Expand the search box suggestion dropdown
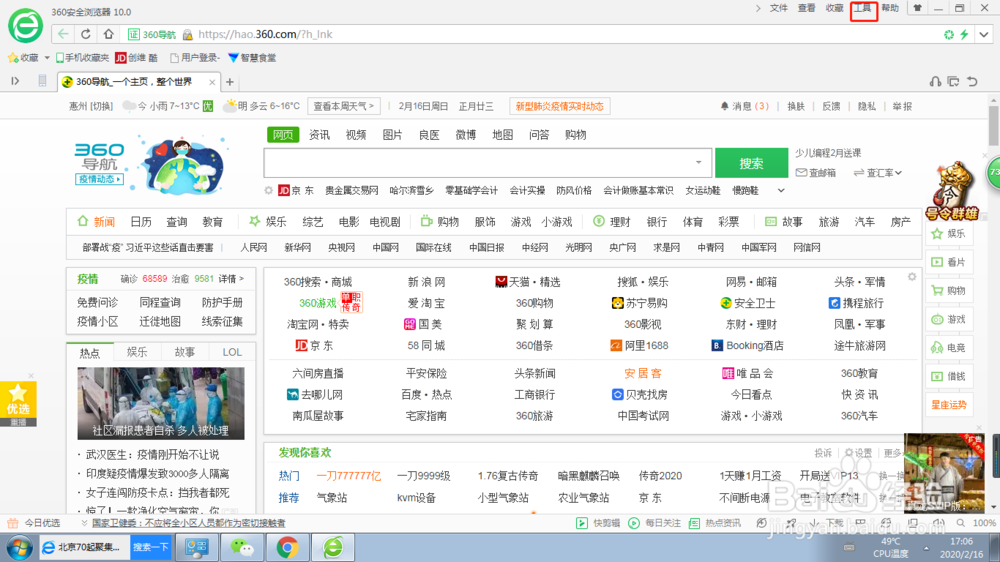Viewport: 1000px width, 562px height. (699, 163)
